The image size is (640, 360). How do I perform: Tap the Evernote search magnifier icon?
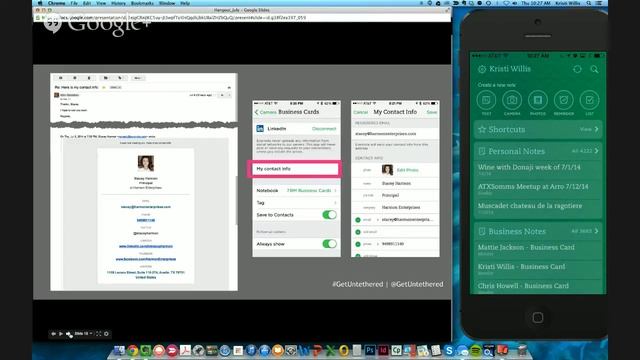tap(594, 69)
